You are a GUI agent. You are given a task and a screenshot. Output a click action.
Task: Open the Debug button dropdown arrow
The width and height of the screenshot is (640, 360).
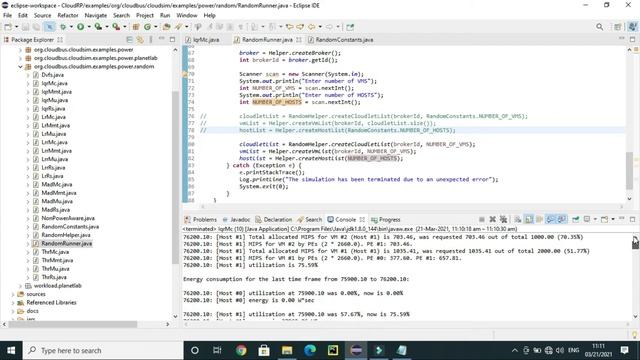71,27
